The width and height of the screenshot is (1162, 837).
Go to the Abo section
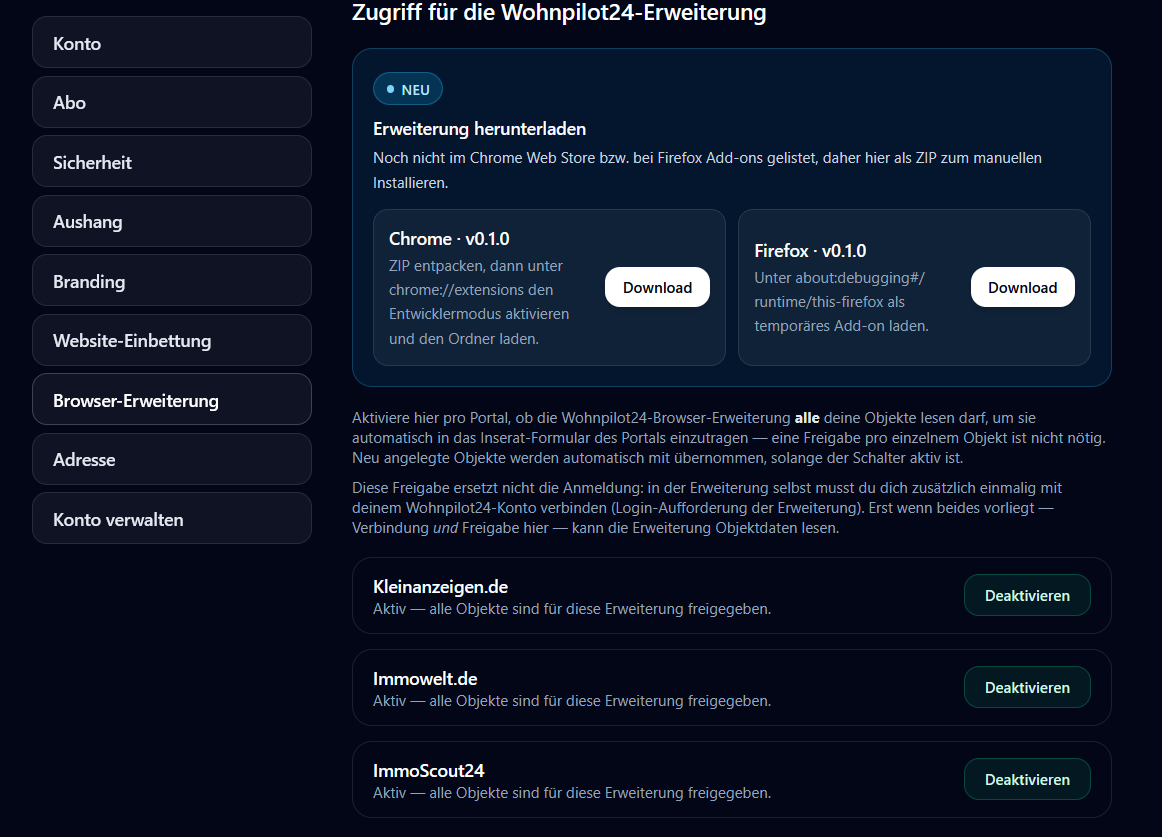(171, 102)
